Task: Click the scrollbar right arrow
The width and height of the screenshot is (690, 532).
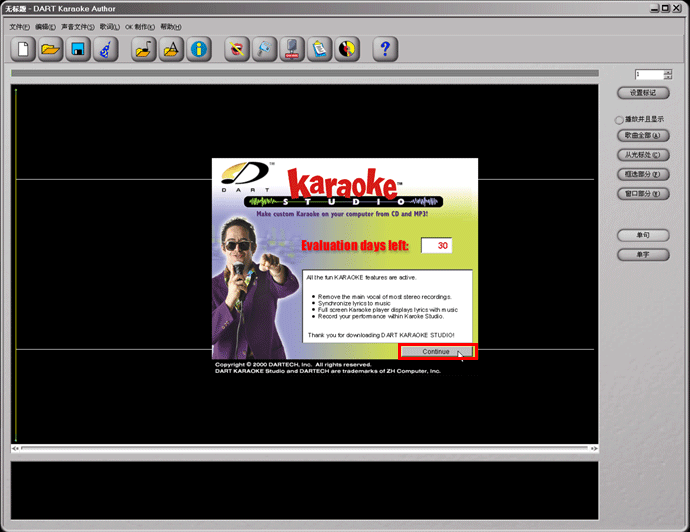Action: point(594,448)
